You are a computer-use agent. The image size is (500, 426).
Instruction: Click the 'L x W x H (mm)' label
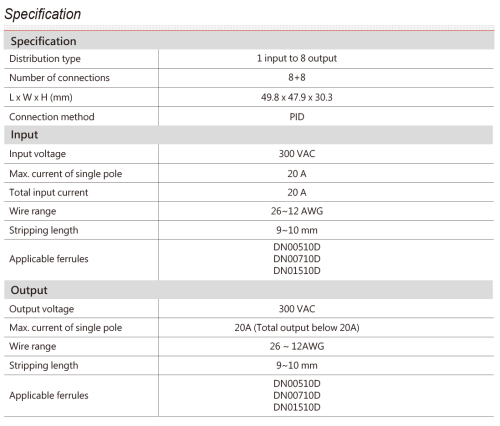point(41,97)
